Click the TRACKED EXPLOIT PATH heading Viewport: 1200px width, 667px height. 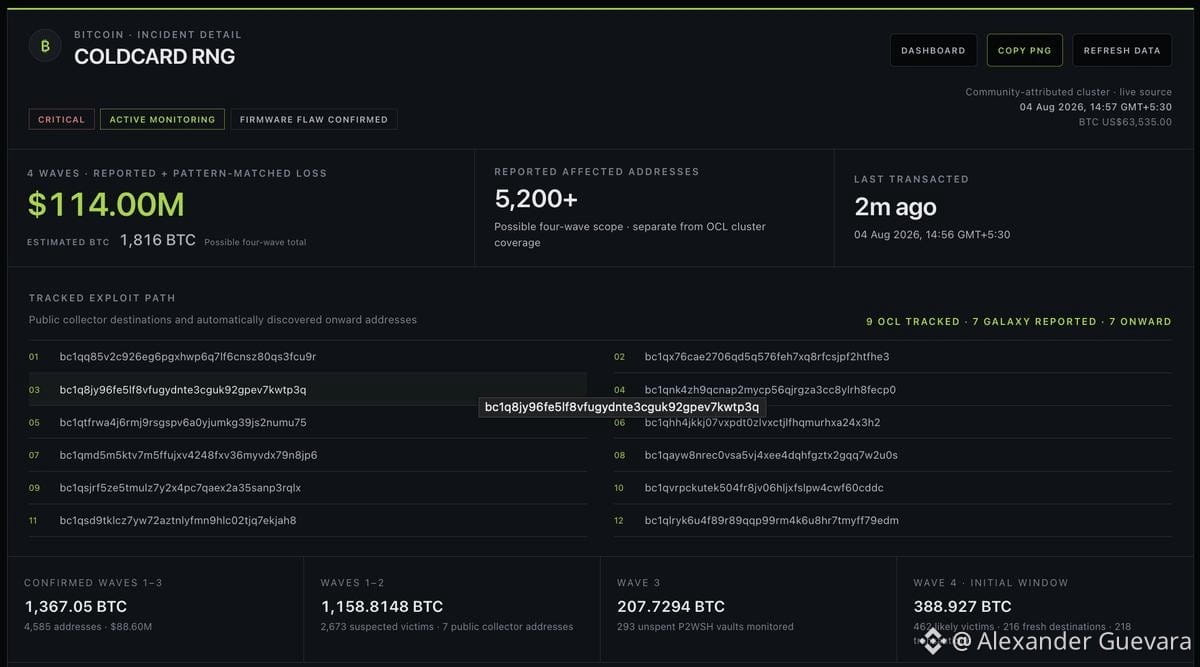coord(102,298)
